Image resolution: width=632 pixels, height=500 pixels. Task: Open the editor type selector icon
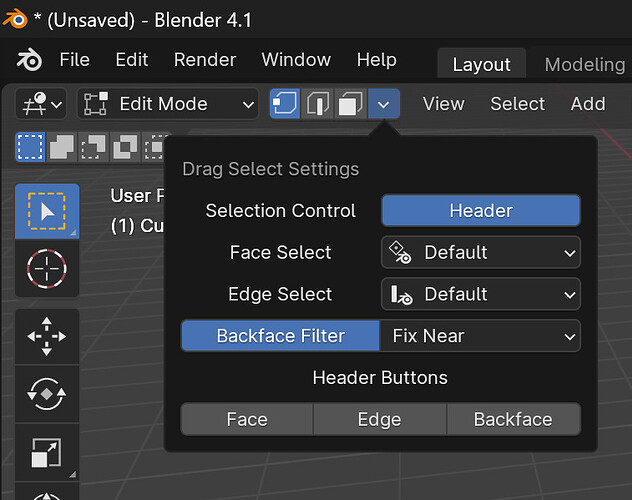[41, 104]
